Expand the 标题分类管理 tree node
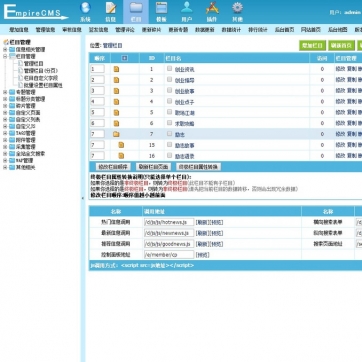The width and height of the screenshot is (362, 362). 5,99
